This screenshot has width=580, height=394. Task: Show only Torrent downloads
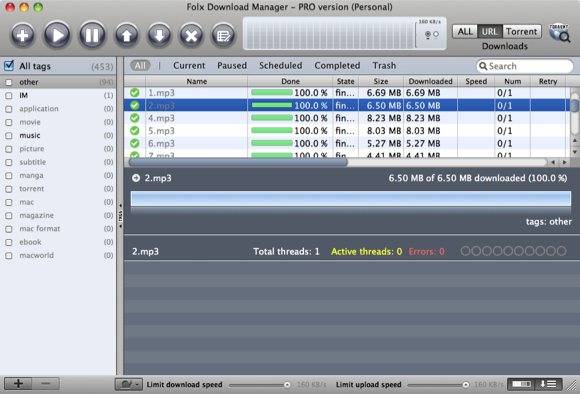(x=522, y=31)
